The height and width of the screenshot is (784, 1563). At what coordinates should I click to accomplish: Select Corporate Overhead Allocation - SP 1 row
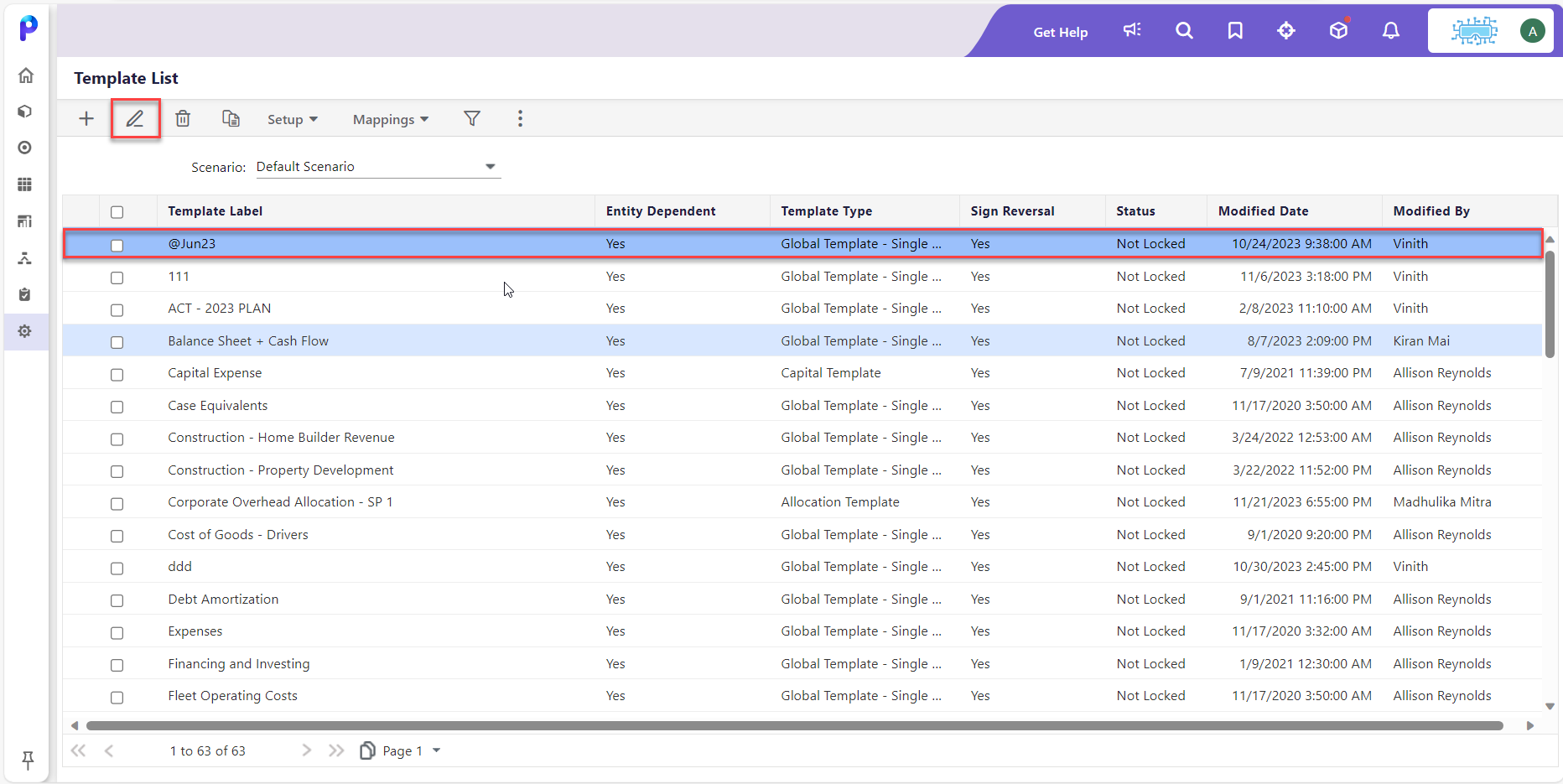802,502
